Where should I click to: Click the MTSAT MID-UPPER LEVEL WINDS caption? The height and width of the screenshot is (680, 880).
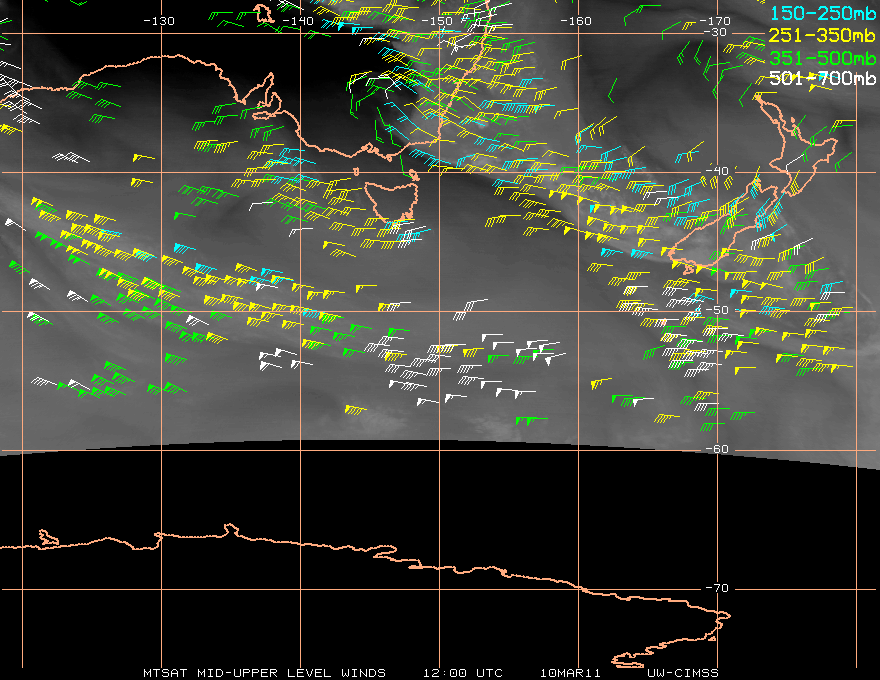click(x=264, y=673)
